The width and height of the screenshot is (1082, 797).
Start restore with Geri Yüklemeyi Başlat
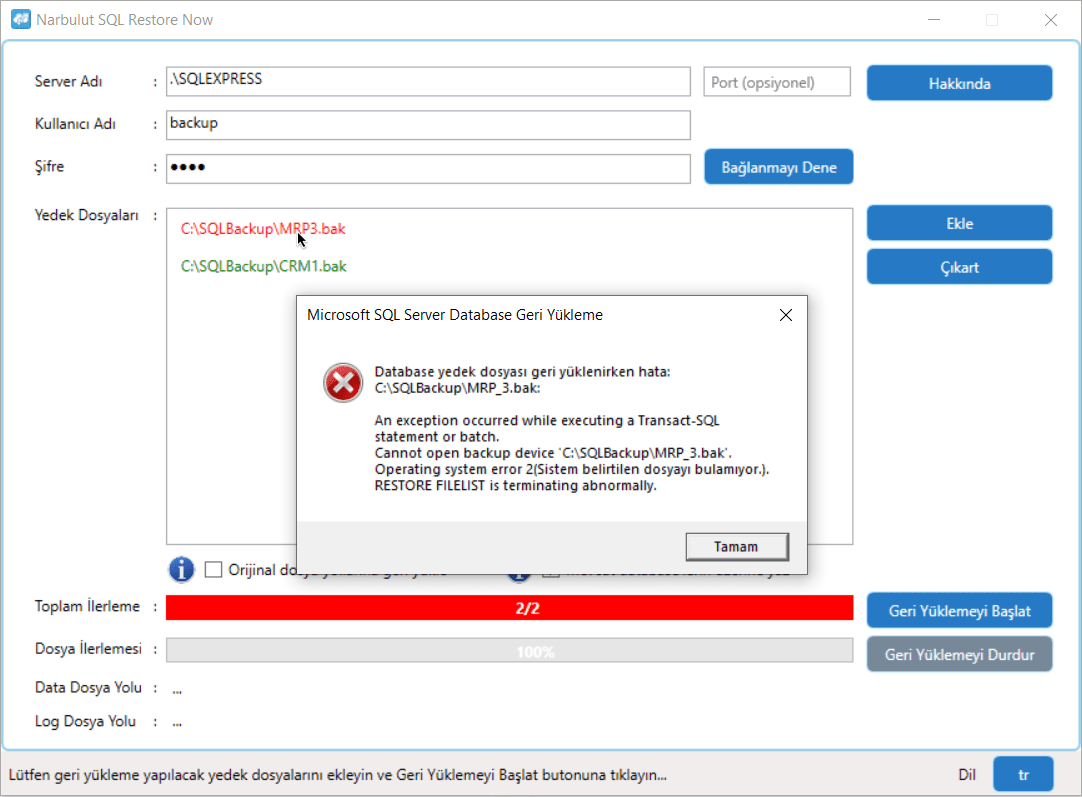959,611
